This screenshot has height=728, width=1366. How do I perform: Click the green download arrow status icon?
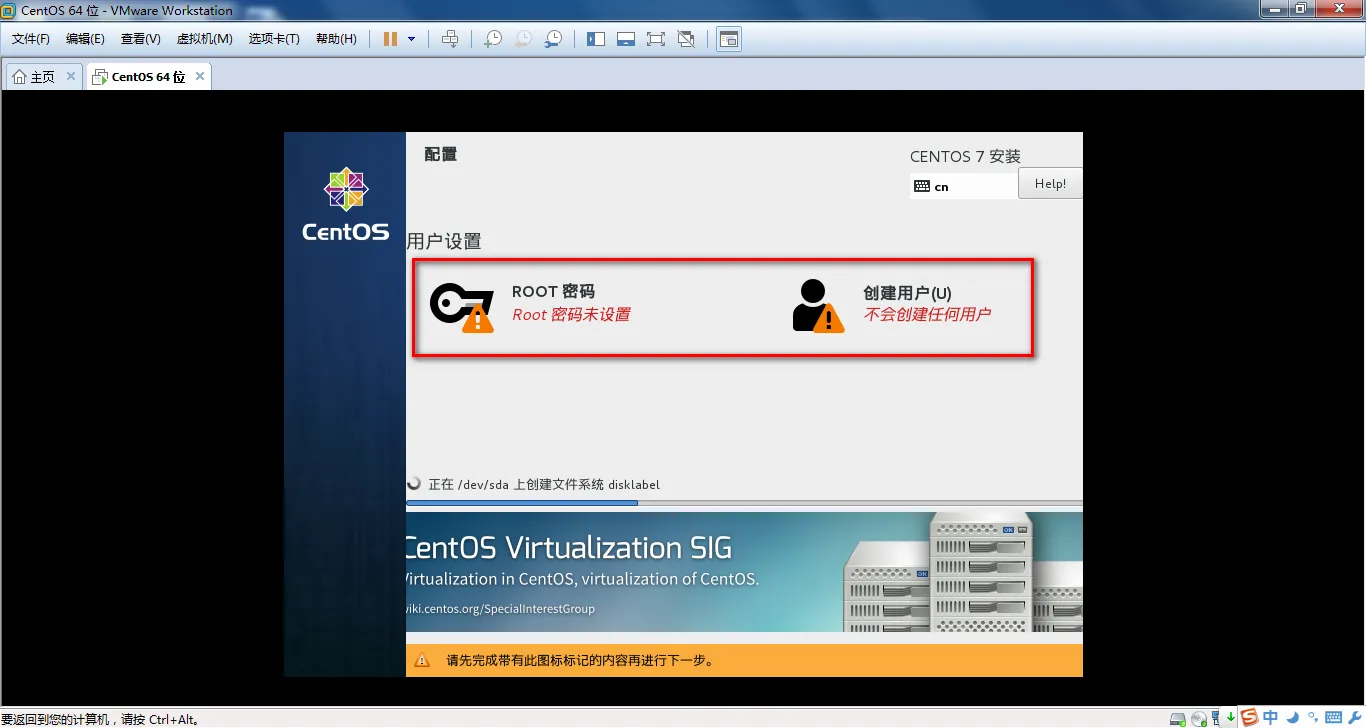tap(1231, 717)
